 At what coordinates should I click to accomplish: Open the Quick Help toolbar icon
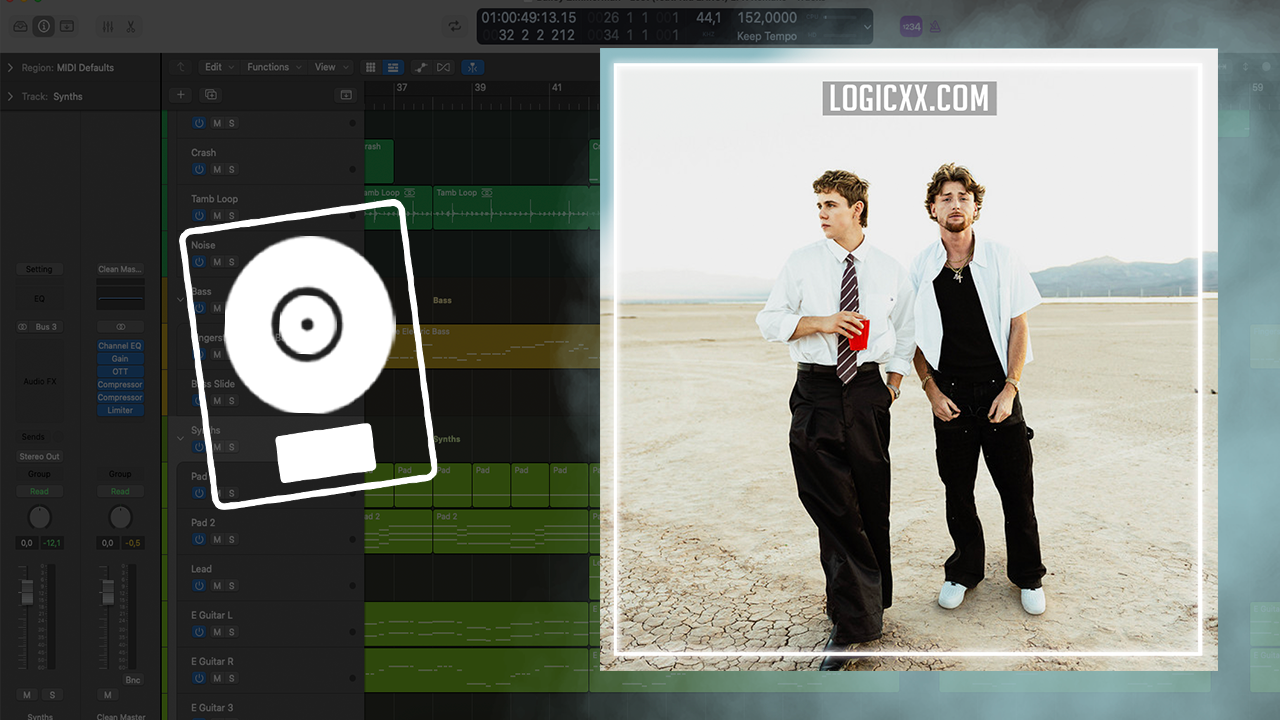coord(66,26)
